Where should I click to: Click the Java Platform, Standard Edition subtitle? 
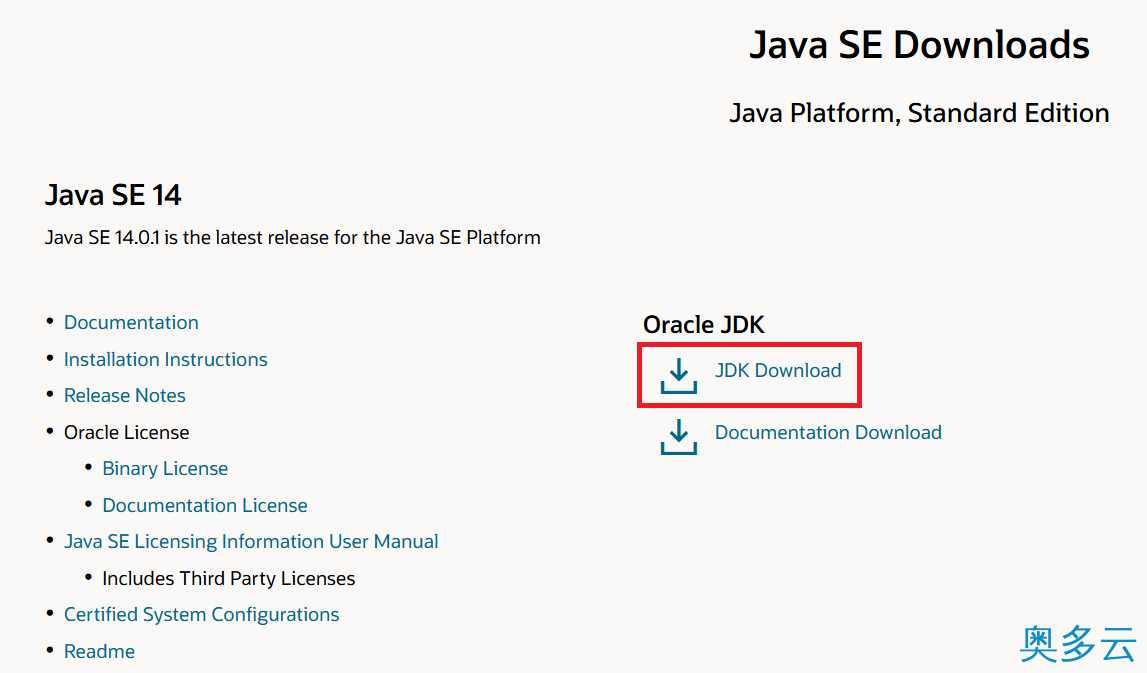point(920,113)
